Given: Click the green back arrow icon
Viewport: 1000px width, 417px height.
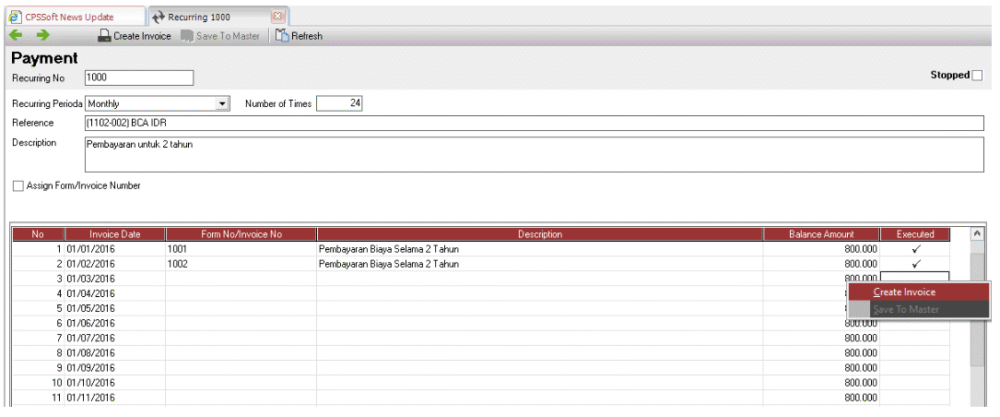Looking at the screenshot, I should pyautogui.click(x=16, y=36).
